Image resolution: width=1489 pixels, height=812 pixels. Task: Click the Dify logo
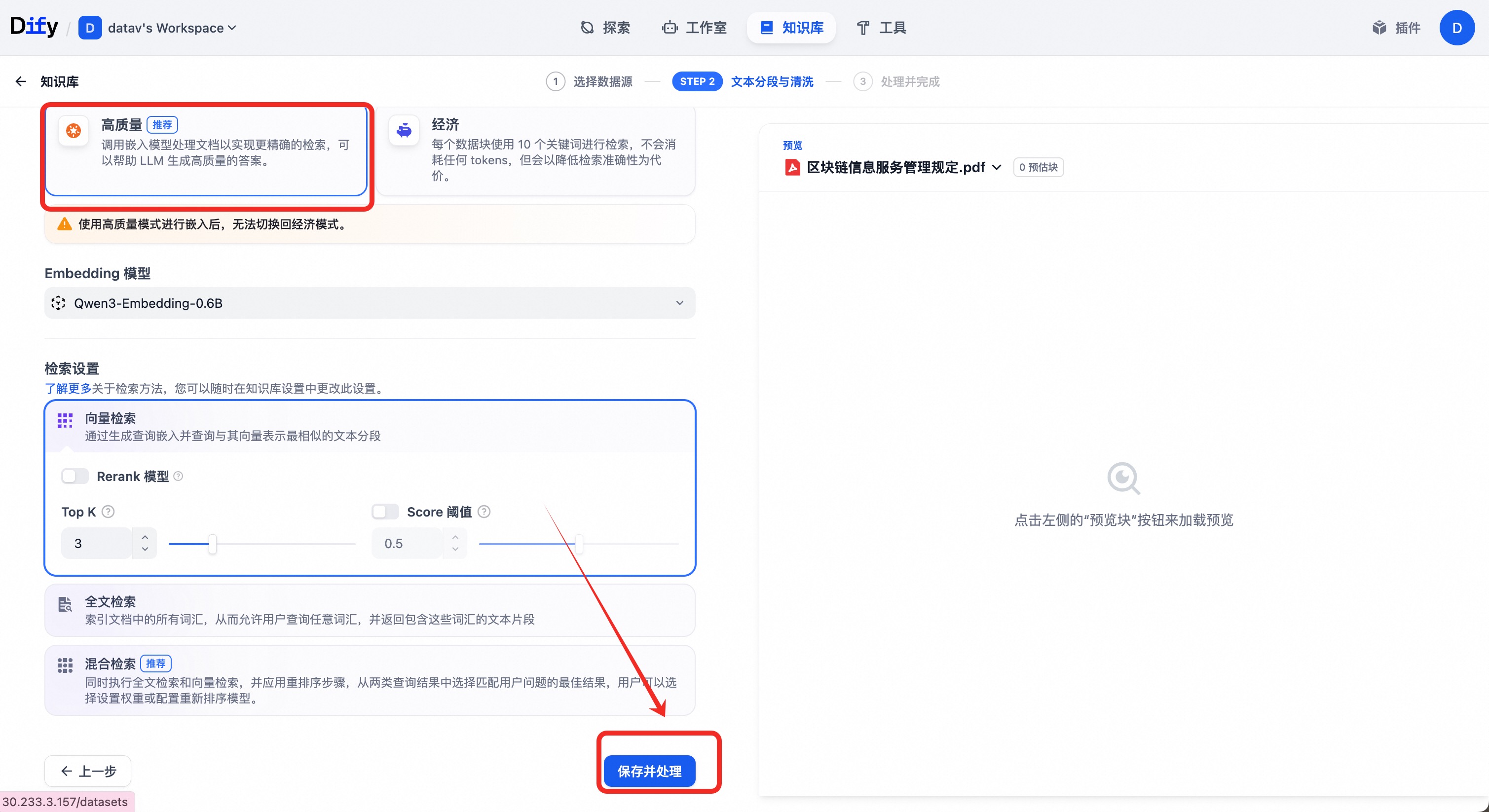[x=34, y=27]
